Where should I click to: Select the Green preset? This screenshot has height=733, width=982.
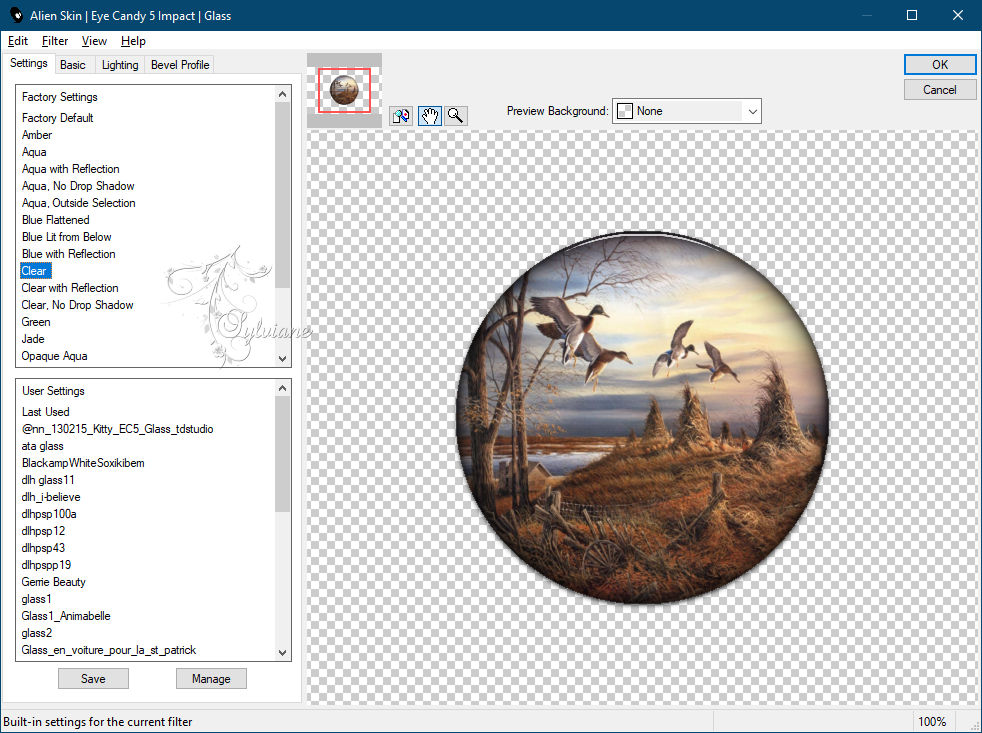36,322
